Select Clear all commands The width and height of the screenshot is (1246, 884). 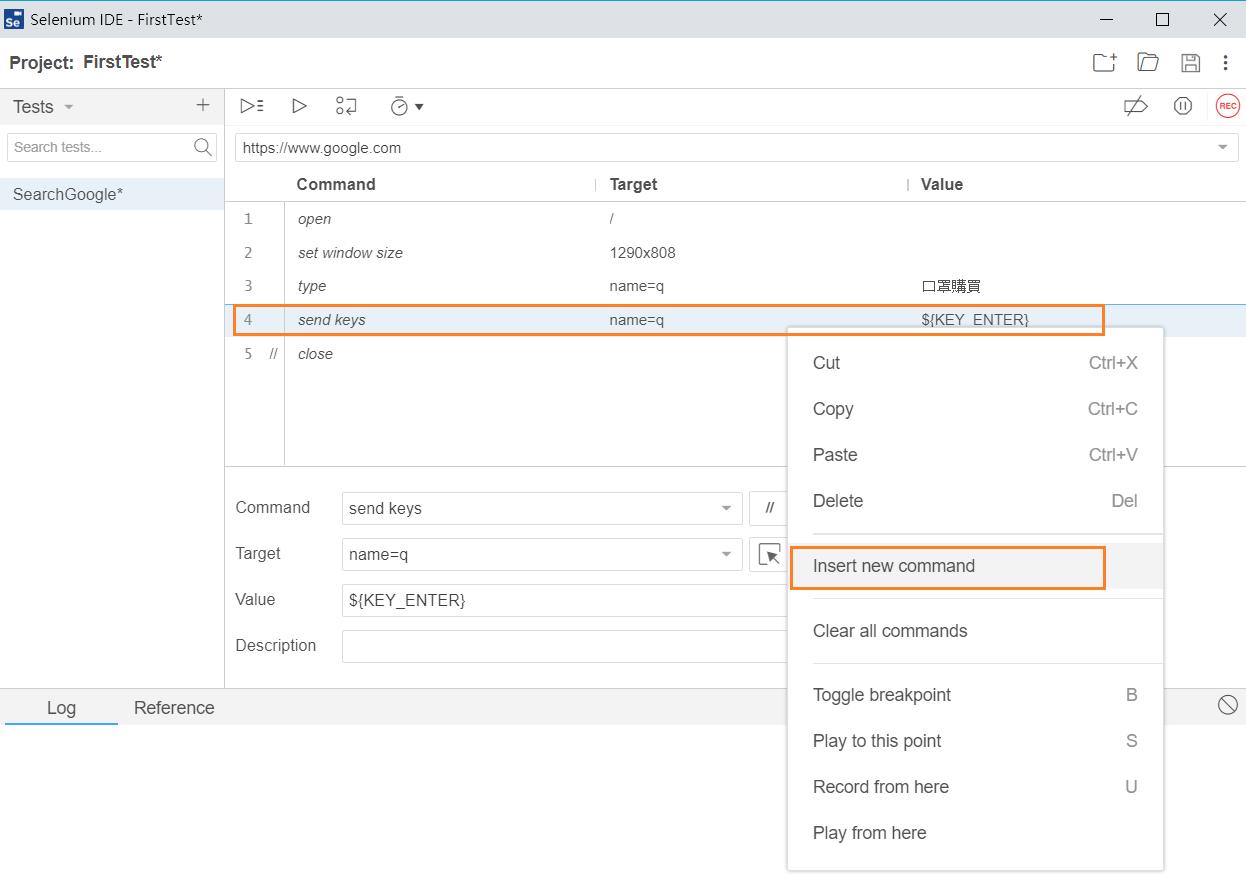point(975,631)
